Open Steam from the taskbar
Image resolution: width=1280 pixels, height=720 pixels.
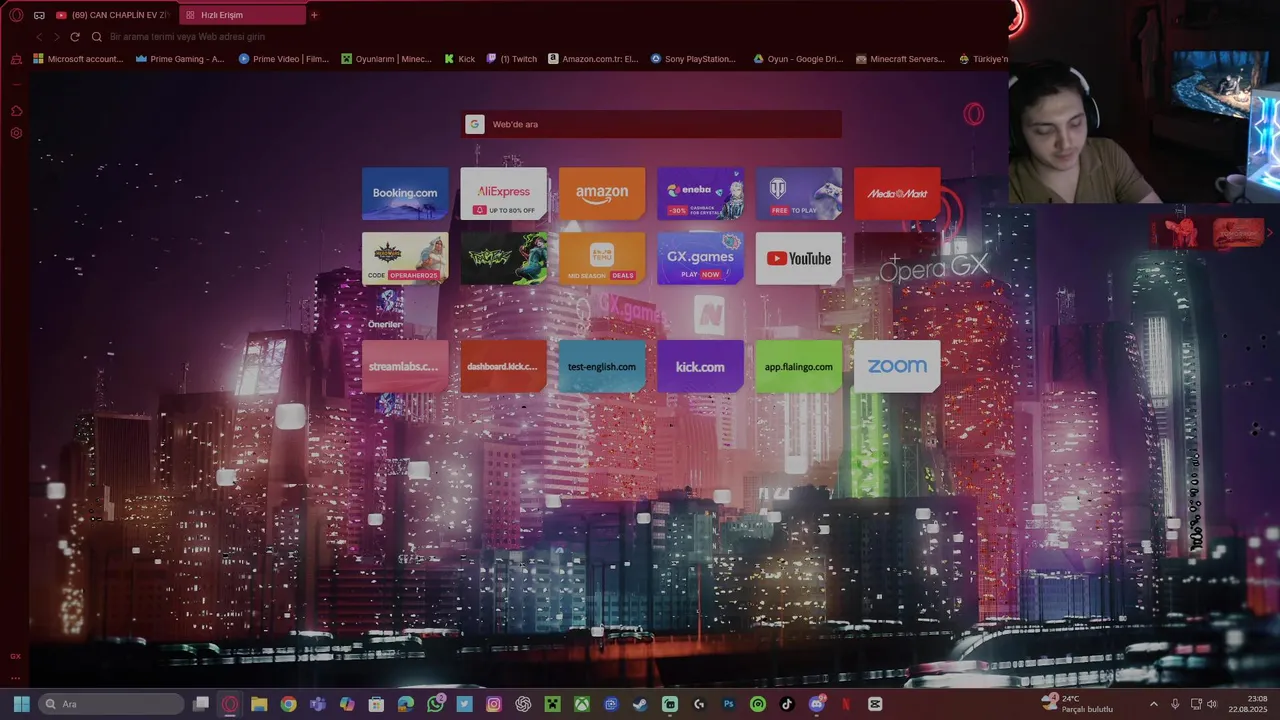[x=640, y=704]
